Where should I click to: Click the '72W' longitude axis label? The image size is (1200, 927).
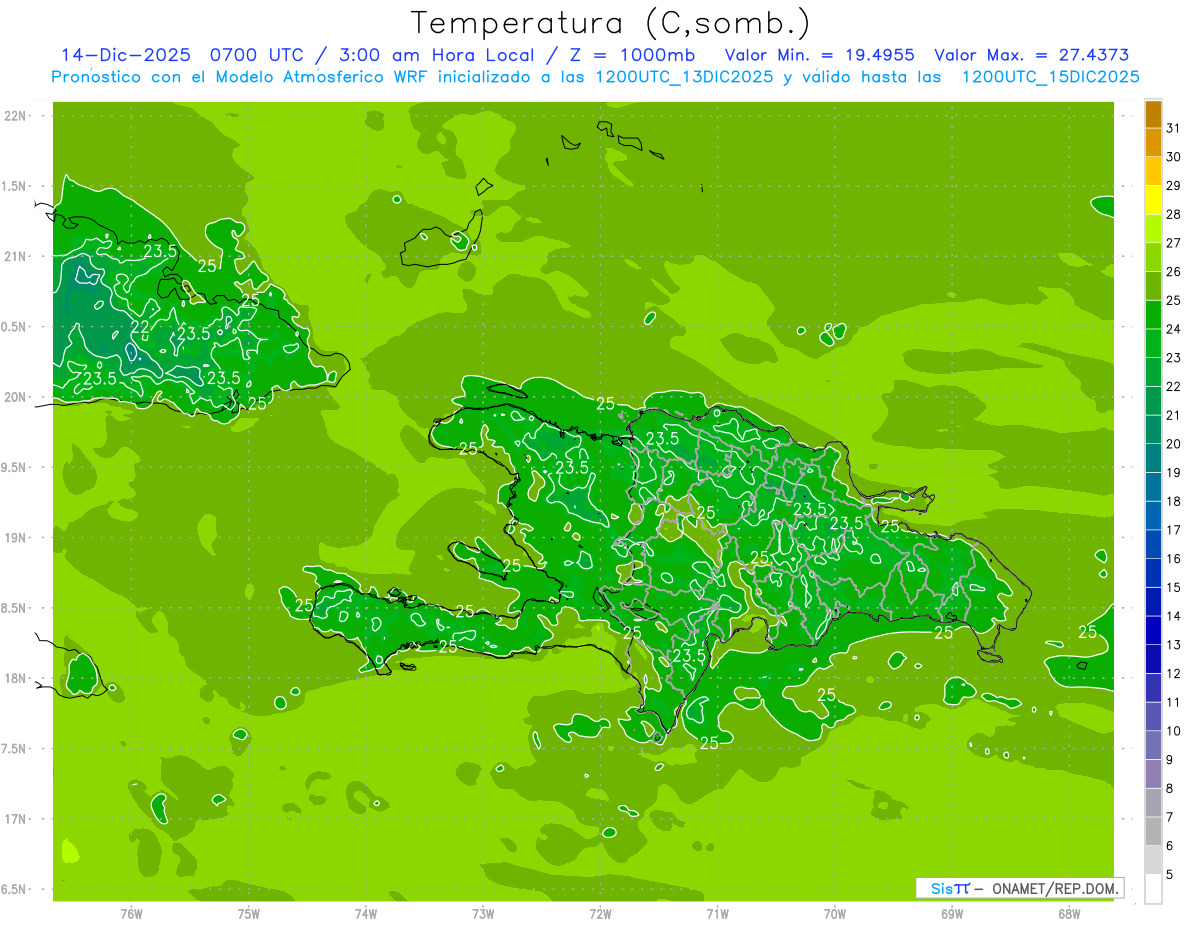coord(600,914)
